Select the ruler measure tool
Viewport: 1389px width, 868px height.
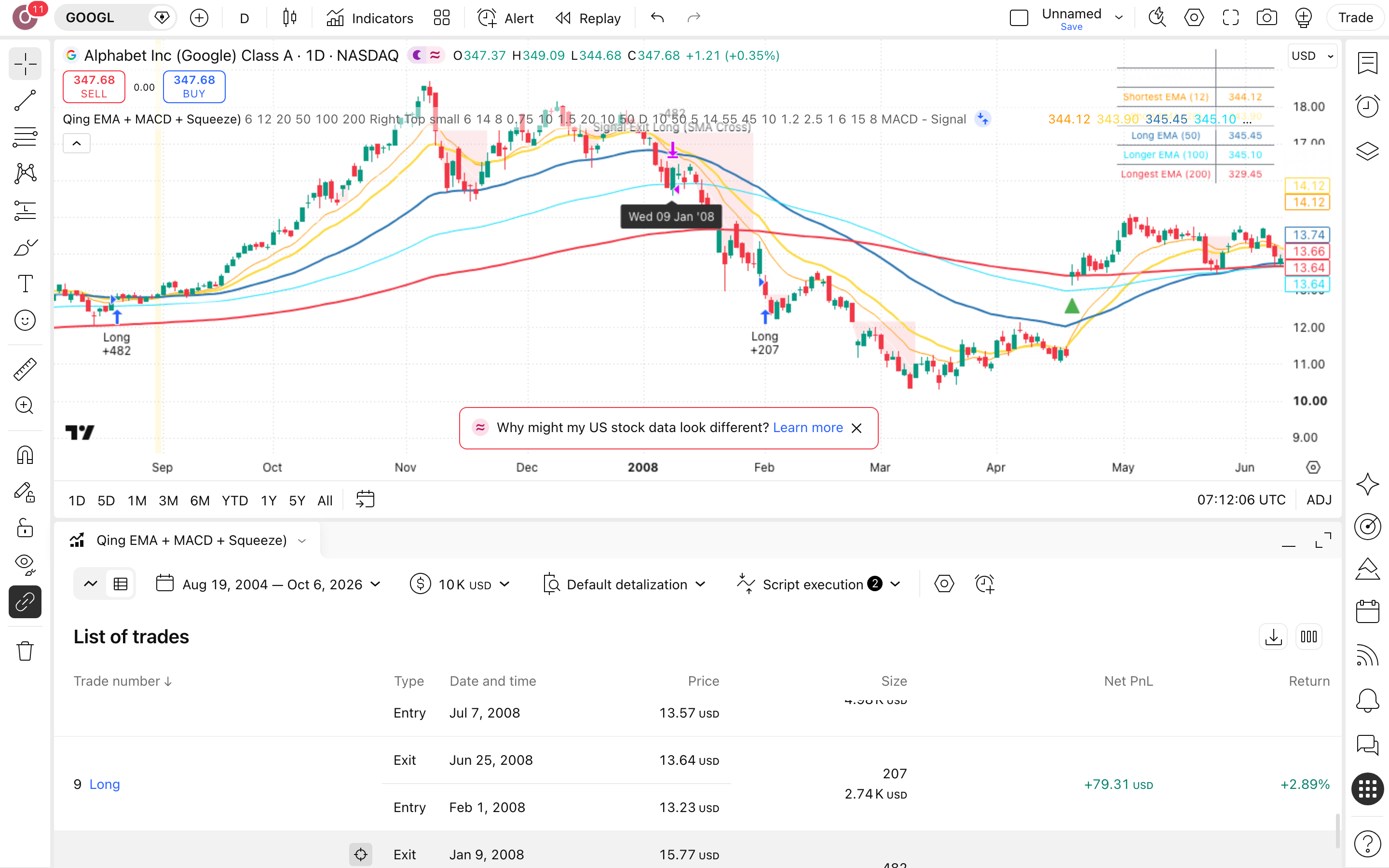[x=25, y=369]
